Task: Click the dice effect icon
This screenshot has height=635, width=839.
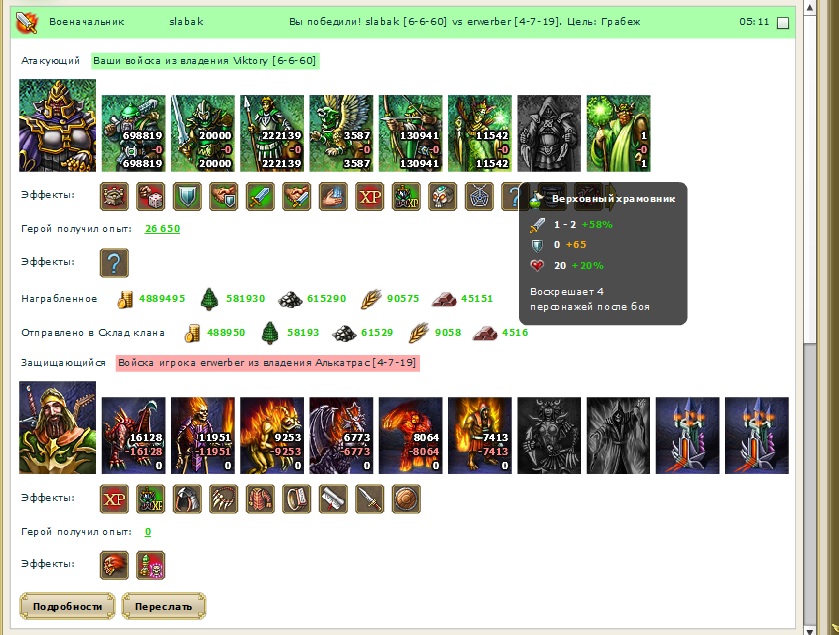Action: (x=151, y=196)
